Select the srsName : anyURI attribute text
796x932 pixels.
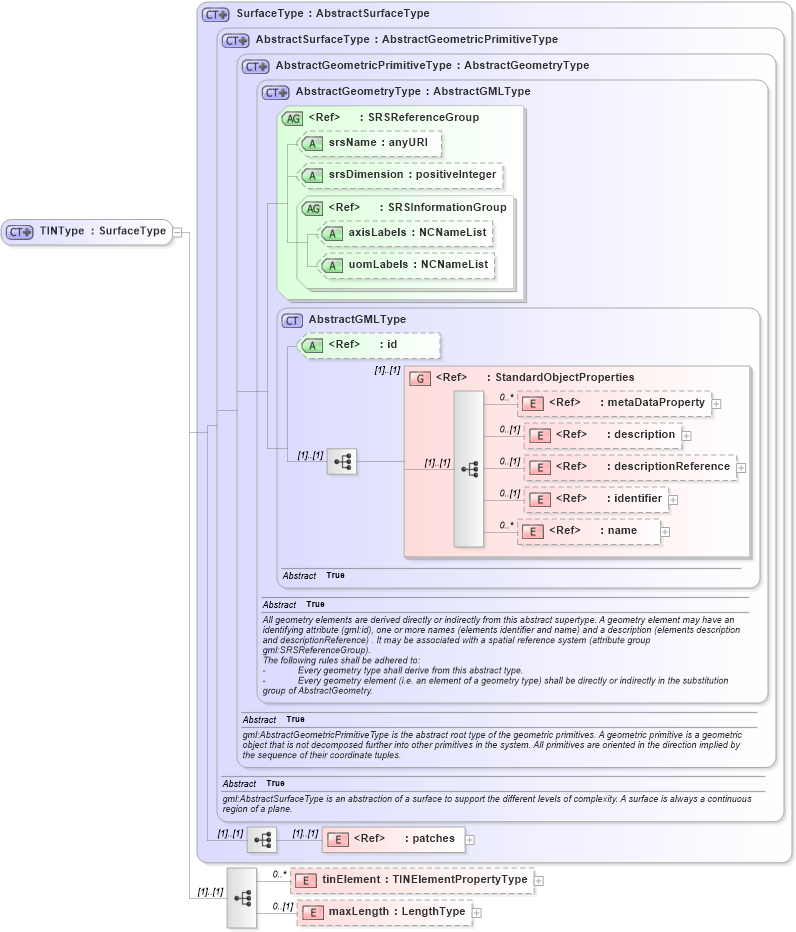tap(378, 143)
